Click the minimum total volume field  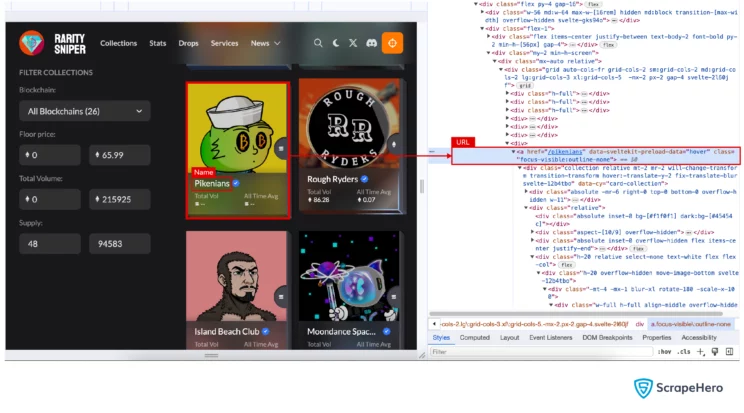[49, 199]
